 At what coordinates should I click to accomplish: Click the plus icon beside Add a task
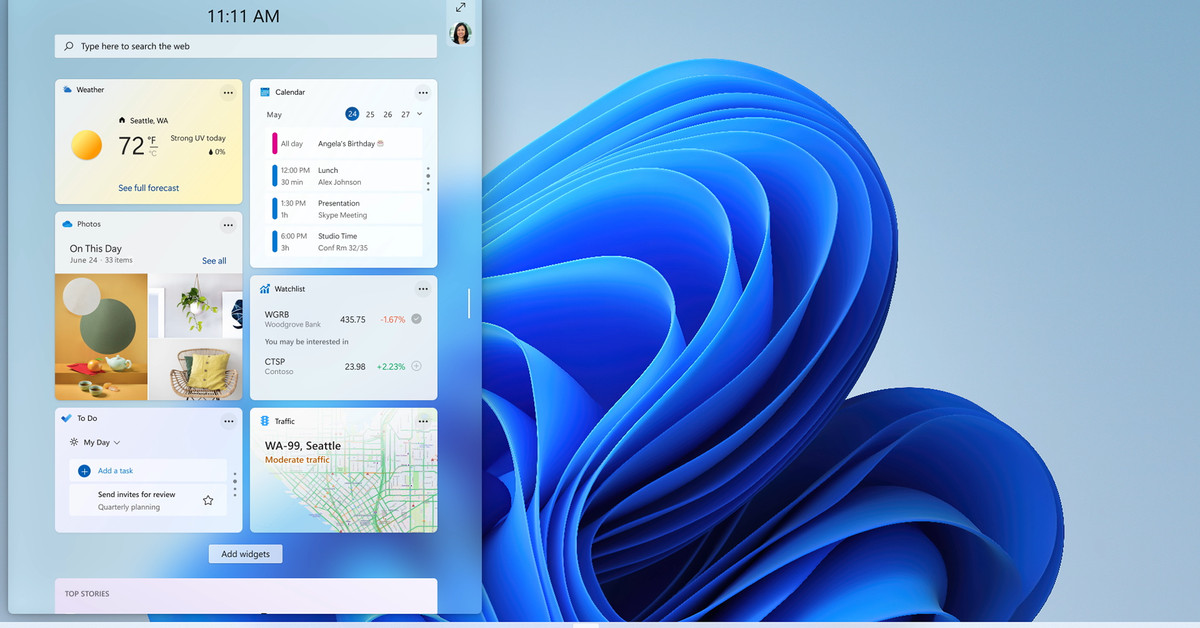click(84, 471)
